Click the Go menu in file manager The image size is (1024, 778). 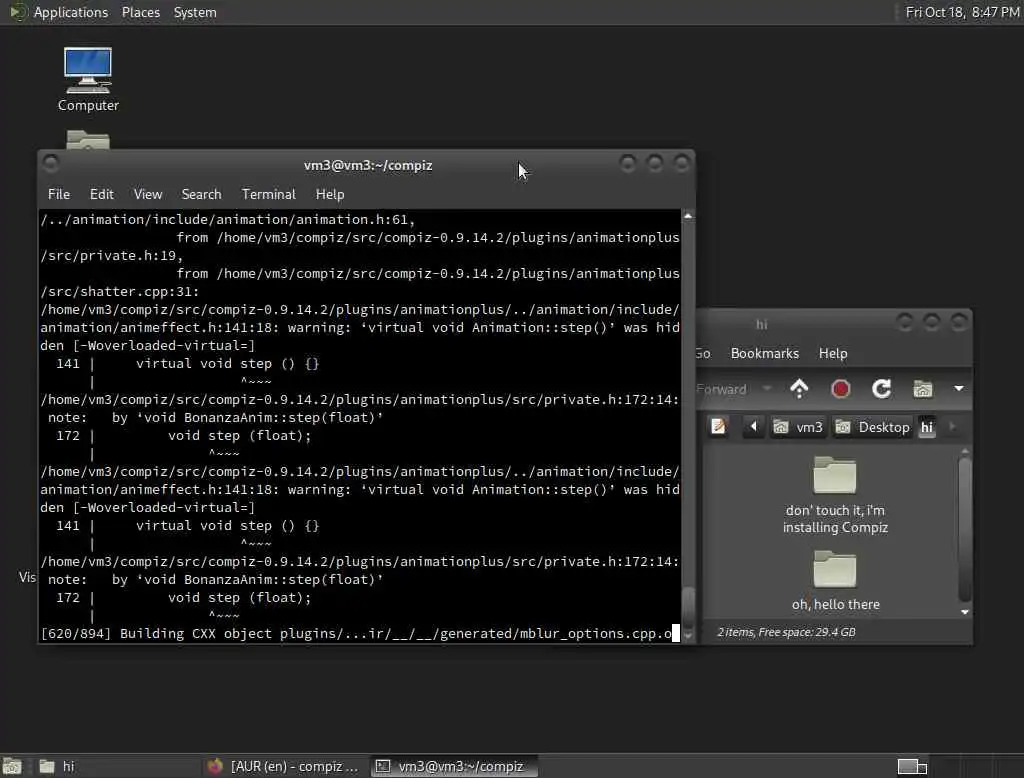coord(703,353)
